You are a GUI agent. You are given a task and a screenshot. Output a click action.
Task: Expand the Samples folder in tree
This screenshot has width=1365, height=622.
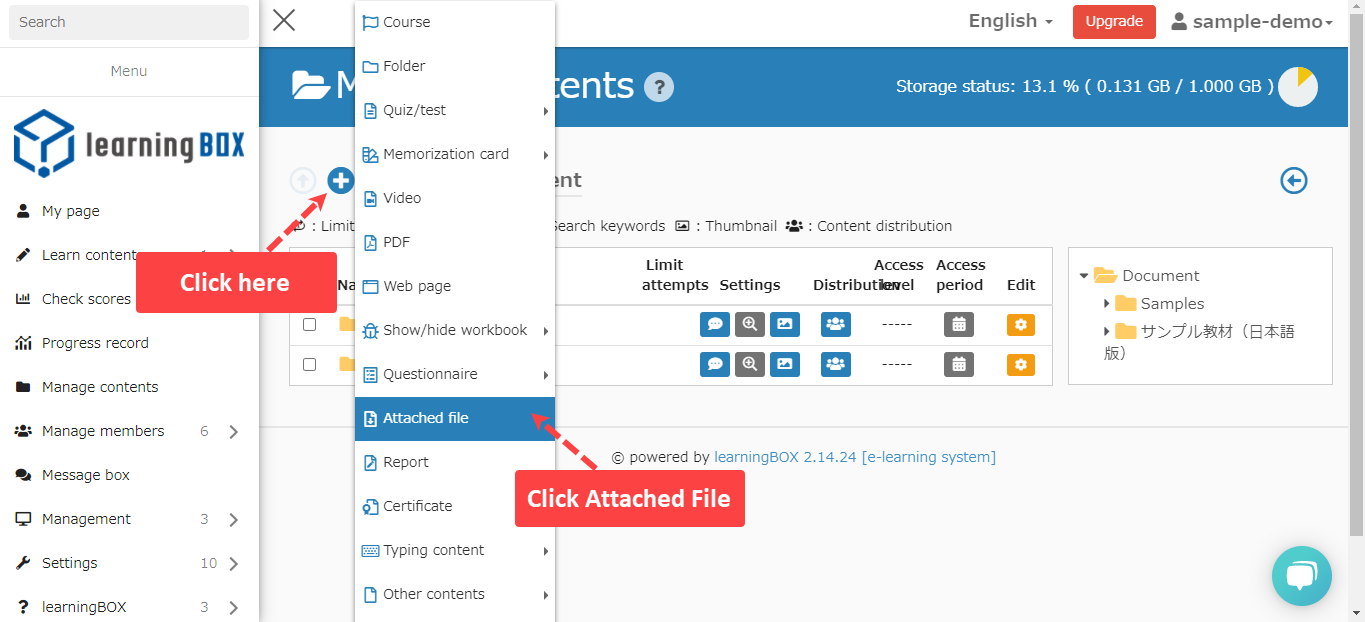tap(1107, 303)
